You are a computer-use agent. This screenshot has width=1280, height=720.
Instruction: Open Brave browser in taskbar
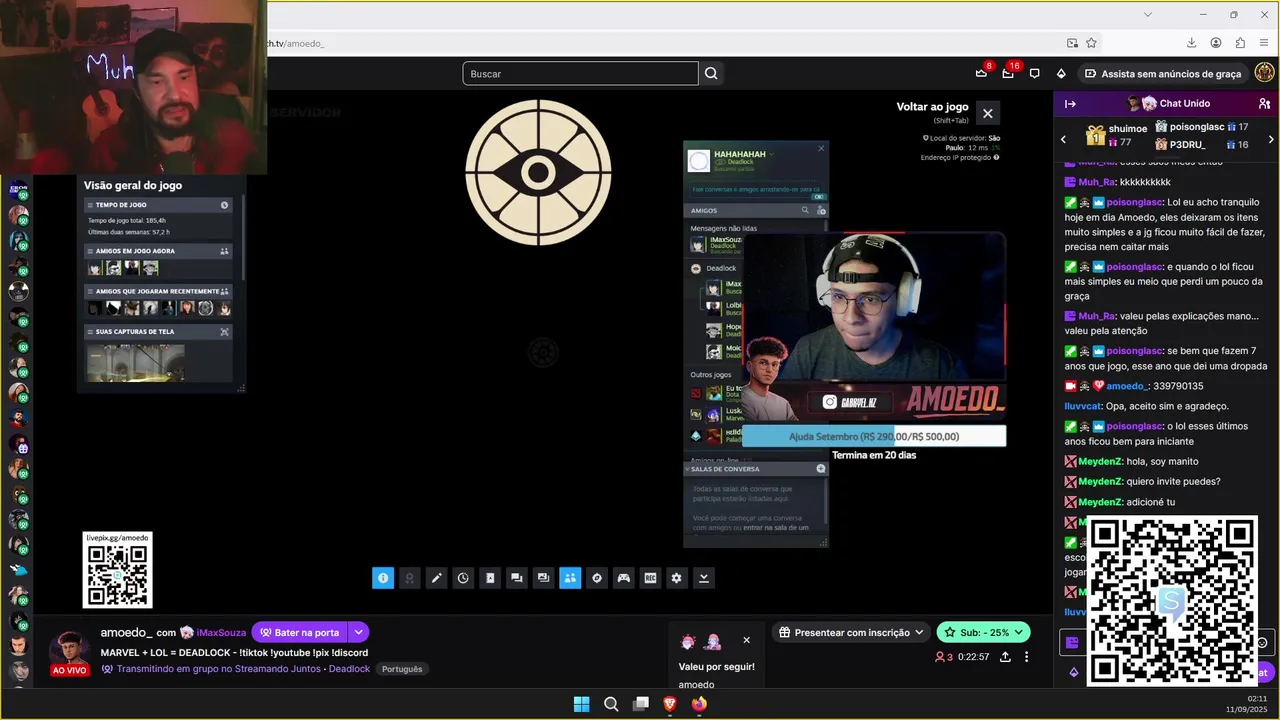point(670,704)
